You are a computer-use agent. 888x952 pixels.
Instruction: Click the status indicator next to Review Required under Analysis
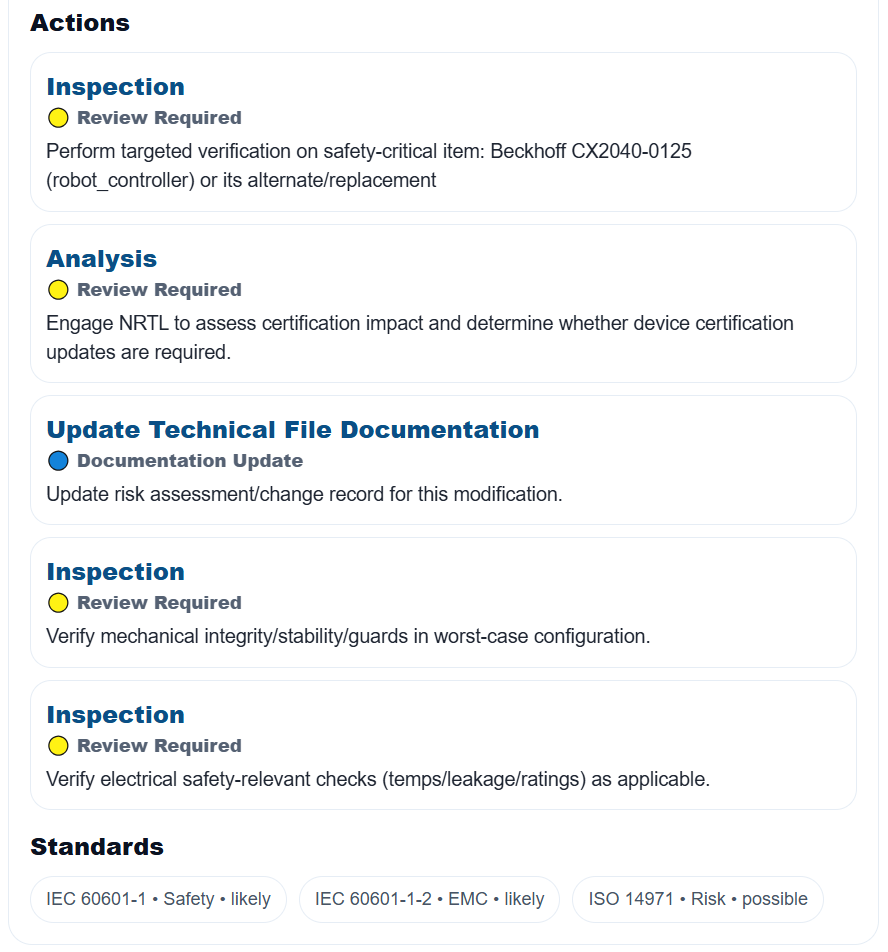tap(58, 289)
